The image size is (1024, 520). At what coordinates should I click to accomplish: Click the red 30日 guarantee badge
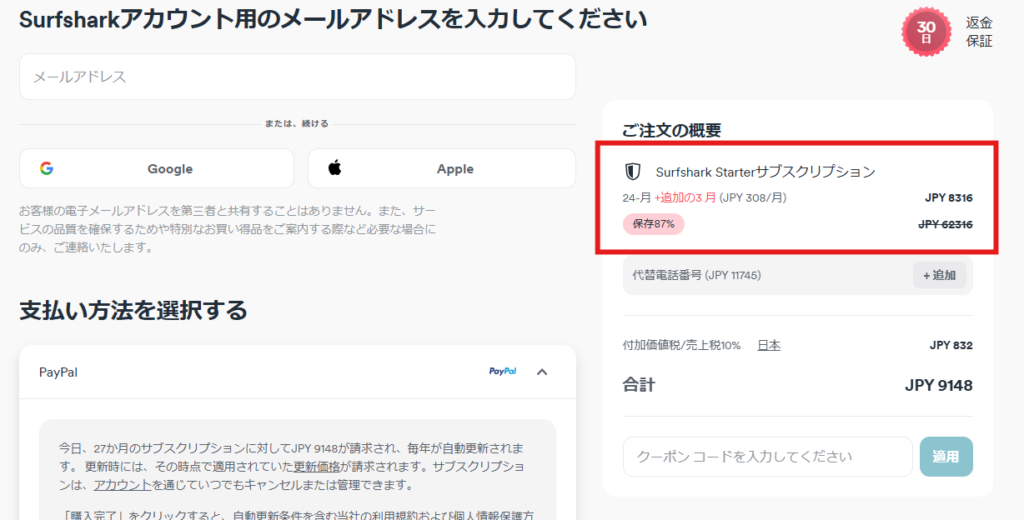pos(926,32)
